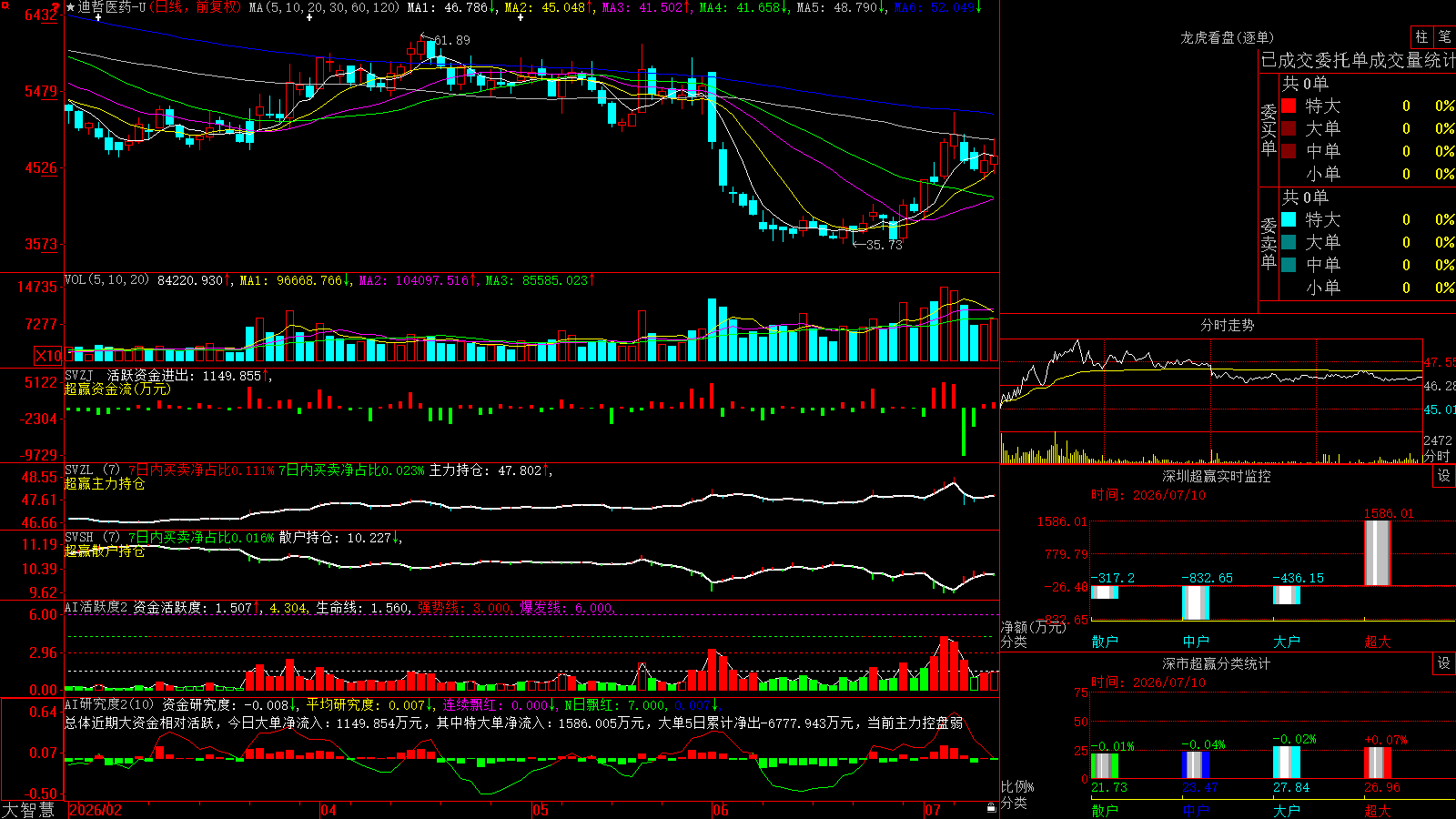Click the dark red 大单 buy order swatch

[1289, 128]
